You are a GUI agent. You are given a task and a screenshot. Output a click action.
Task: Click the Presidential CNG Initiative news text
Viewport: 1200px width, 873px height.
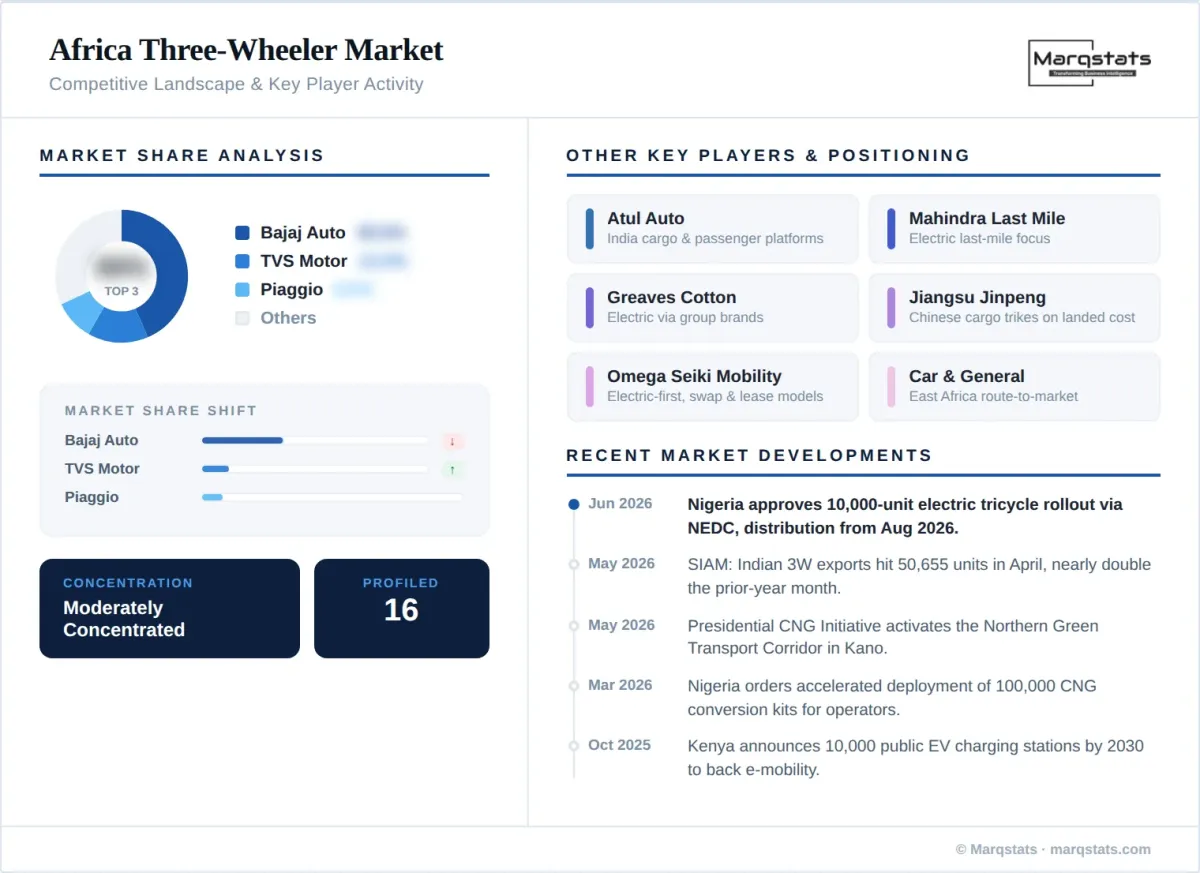(893, 637)
